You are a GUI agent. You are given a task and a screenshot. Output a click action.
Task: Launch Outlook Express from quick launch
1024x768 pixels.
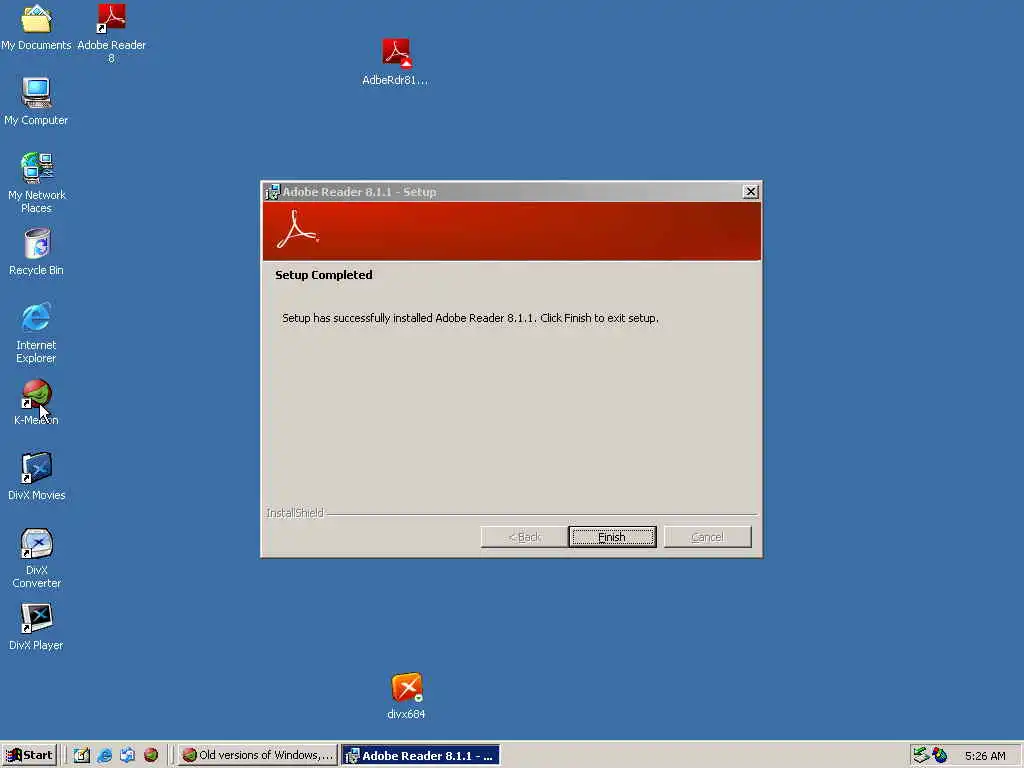point(127,755)
